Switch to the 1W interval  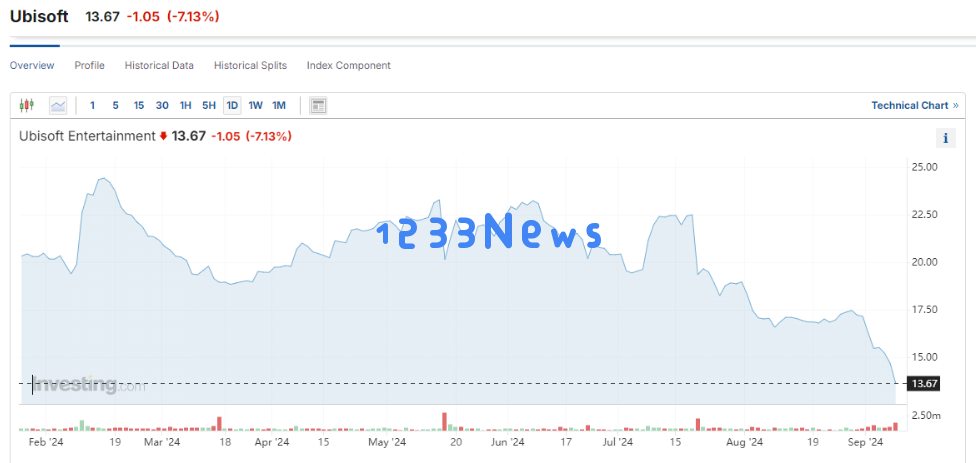[x=255, y=105]
